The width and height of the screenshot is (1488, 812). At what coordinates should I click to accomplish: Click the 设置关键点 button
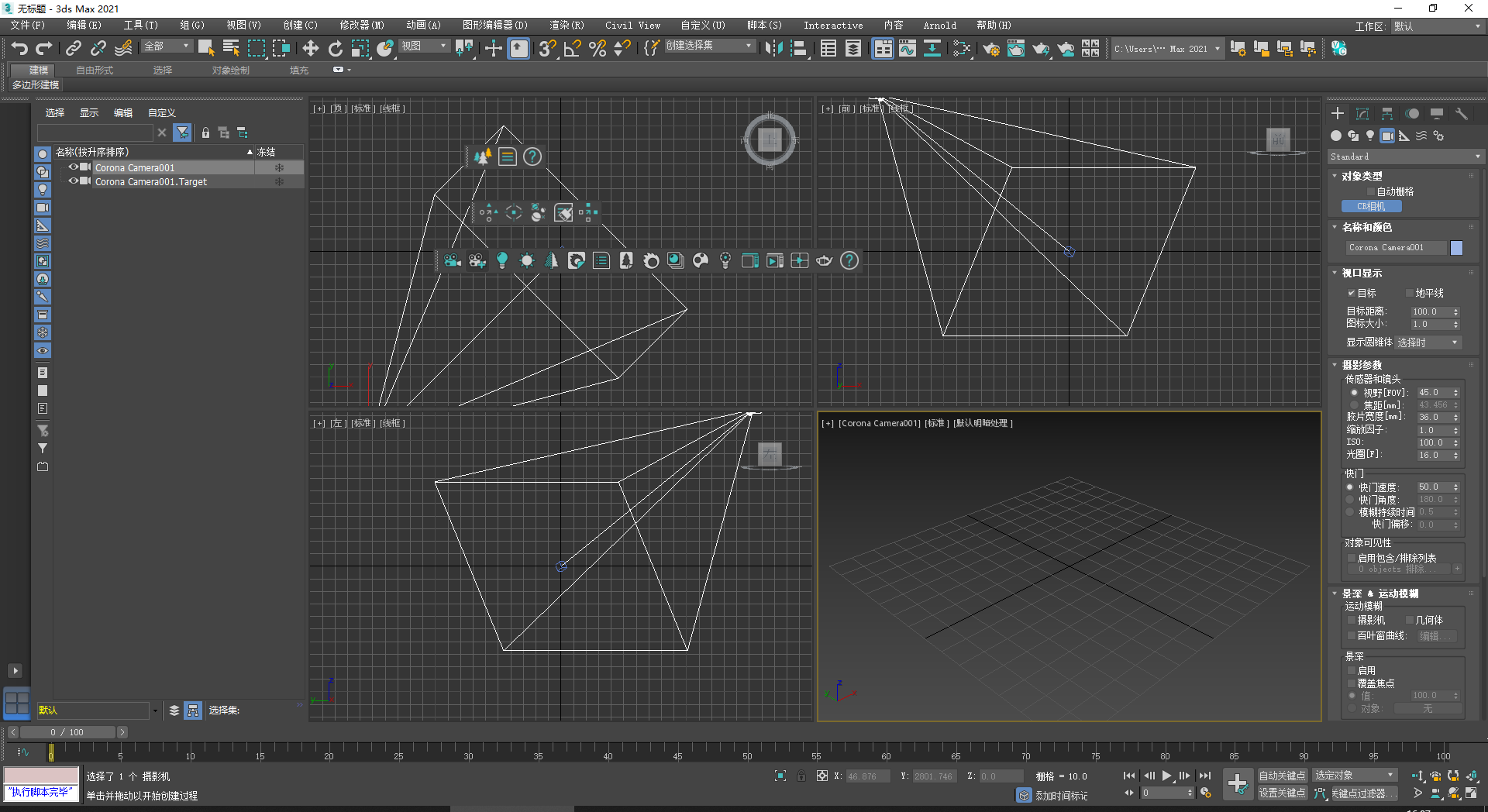pos(1283,793)
